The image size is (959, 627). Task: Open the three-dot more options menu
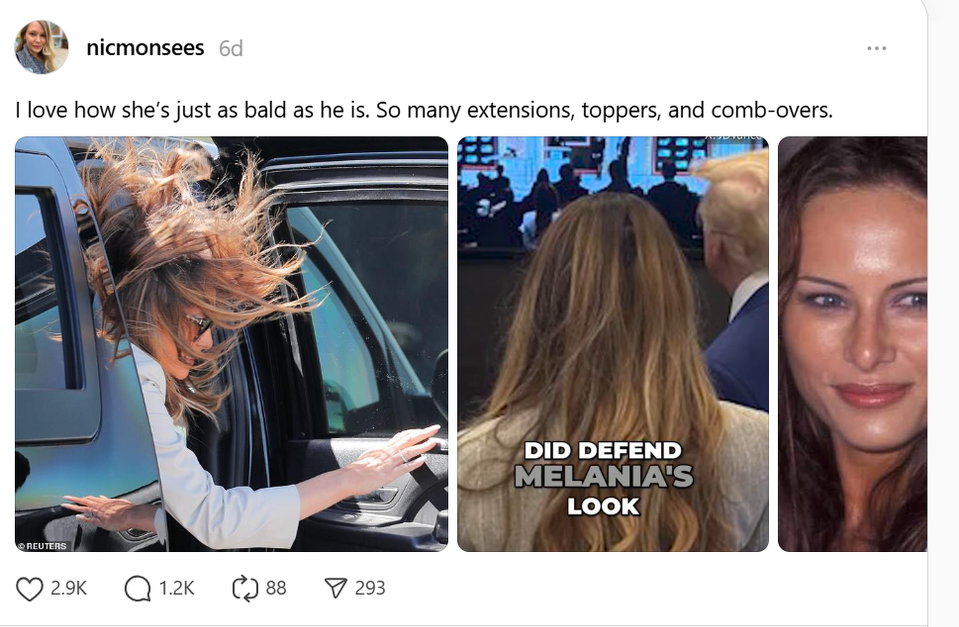pos(876,48)
